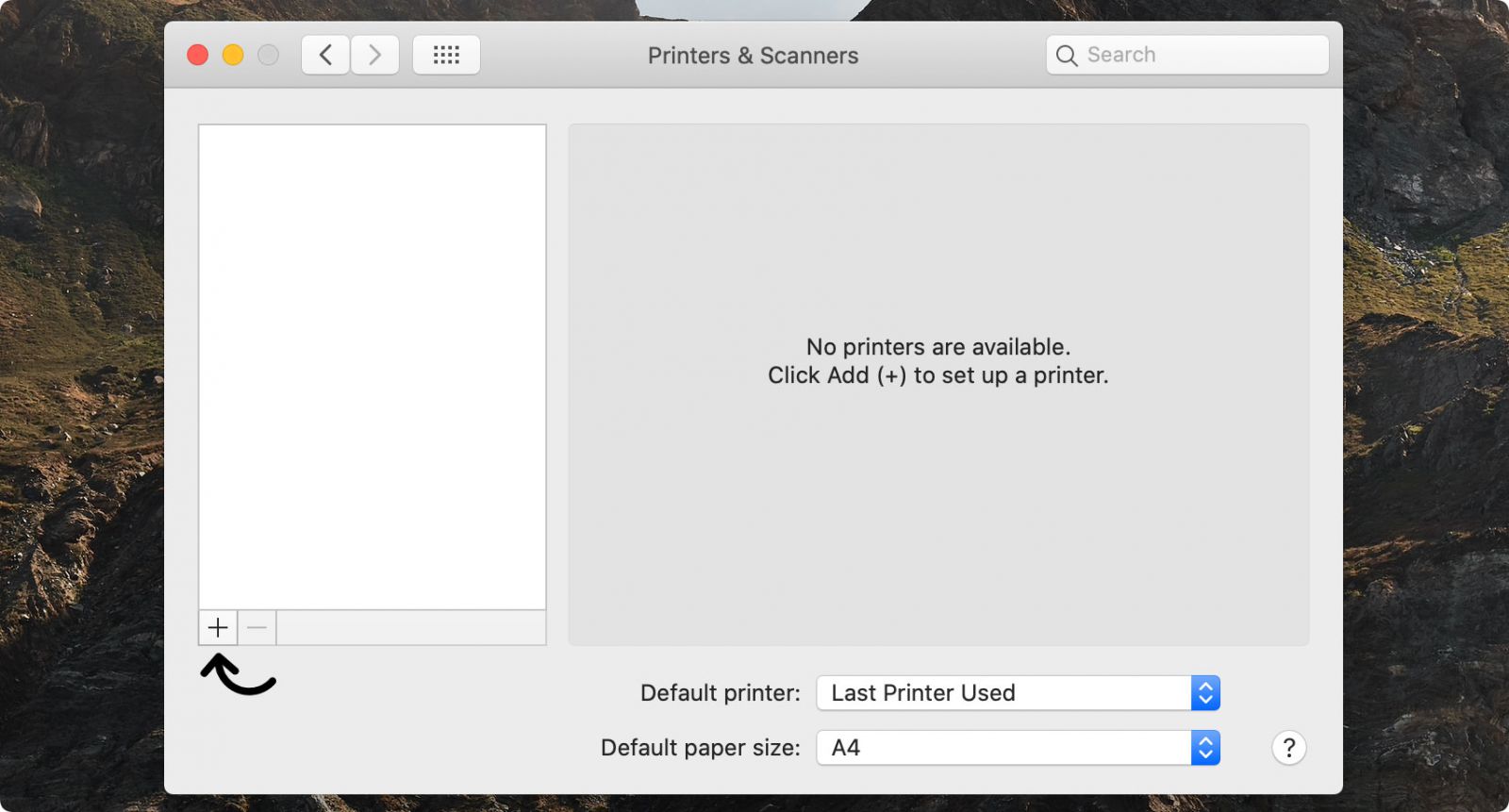The image size is (1509, 812).
Task: Minimize the window with the yellow button
Action: pyautogui.click(x=233, y=55)
